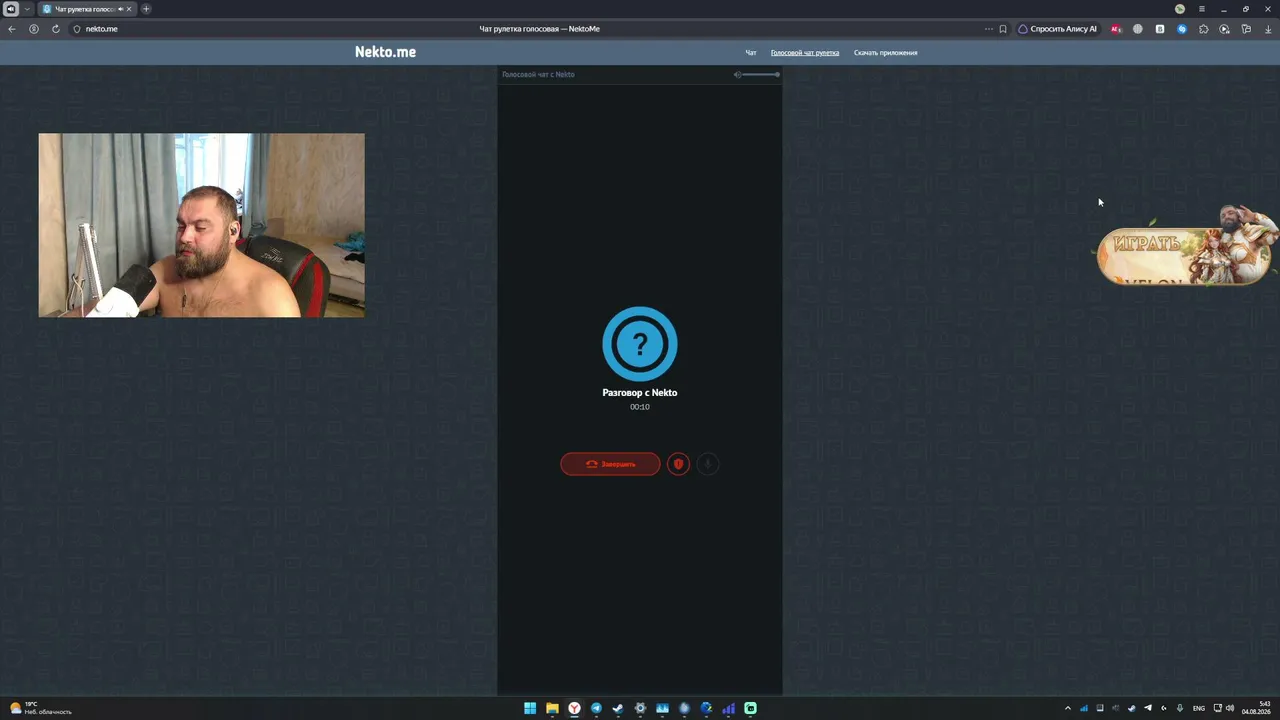Click the webcam overlay thumbnail

[201, 225]
